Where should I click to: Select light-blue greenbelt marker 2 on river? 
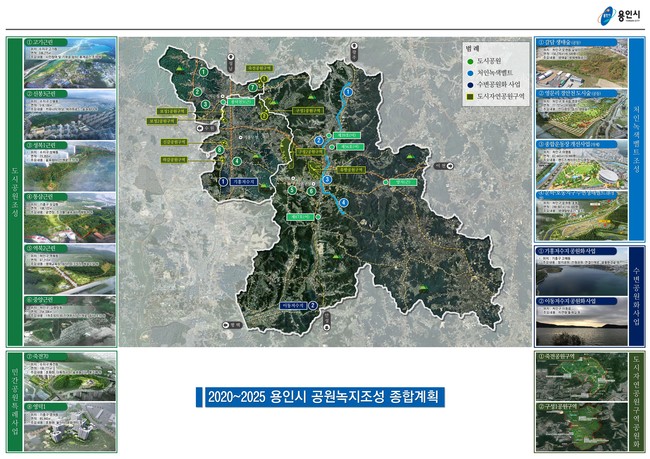(318, 141)
